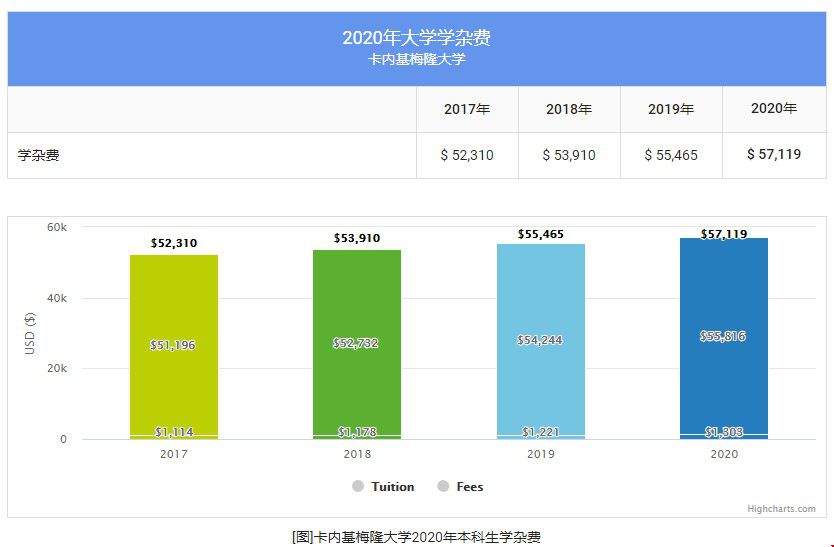Click the USD ($) axis title

(x=30, y=334)
